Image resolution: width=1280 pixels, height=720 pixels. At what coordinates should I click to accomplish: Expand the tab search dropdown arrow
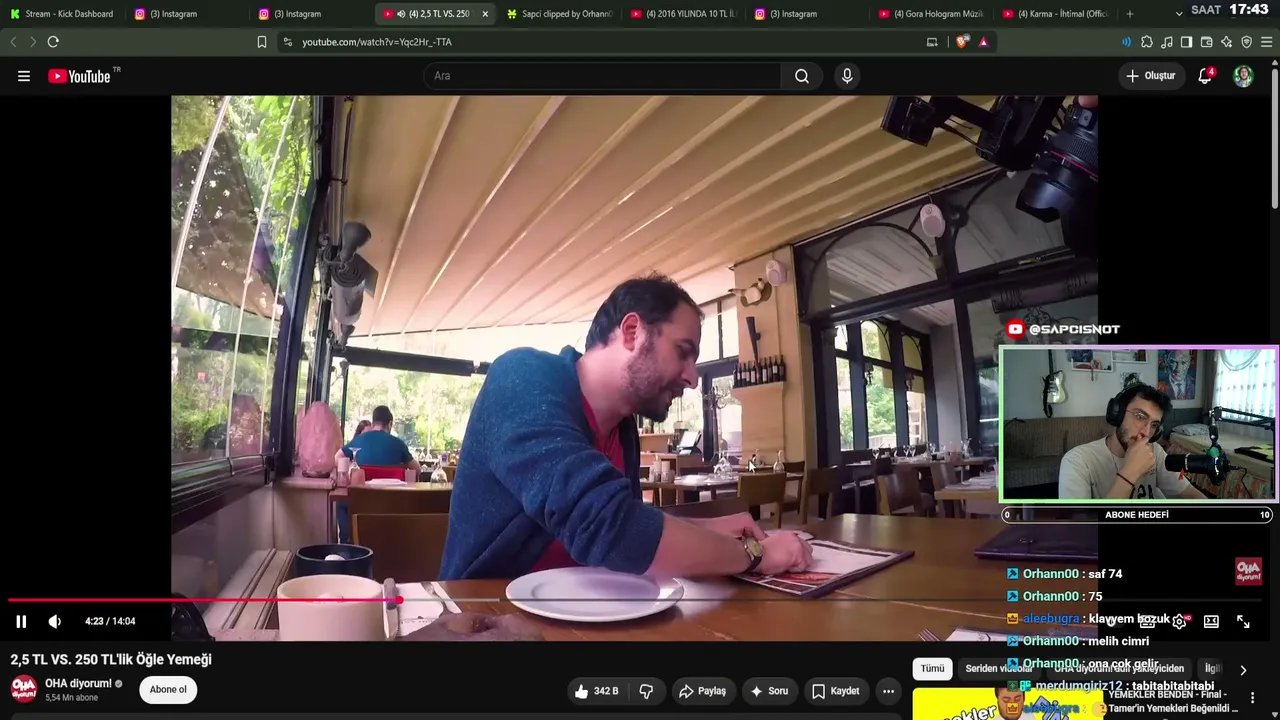1179,14
